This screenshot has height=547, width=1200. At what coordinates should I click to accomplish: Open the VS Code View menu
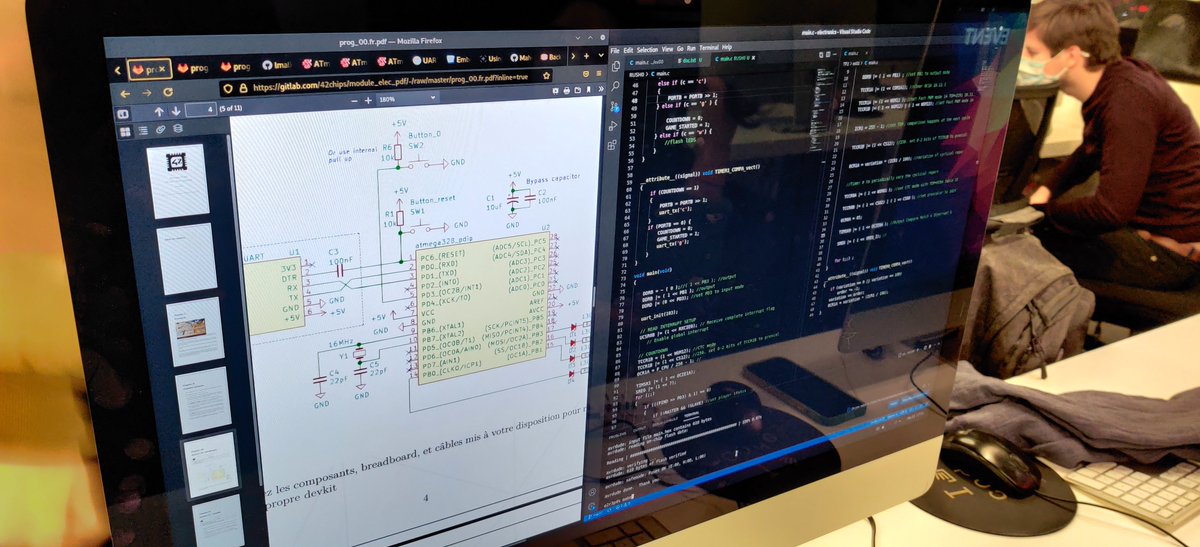coord(667,49)
